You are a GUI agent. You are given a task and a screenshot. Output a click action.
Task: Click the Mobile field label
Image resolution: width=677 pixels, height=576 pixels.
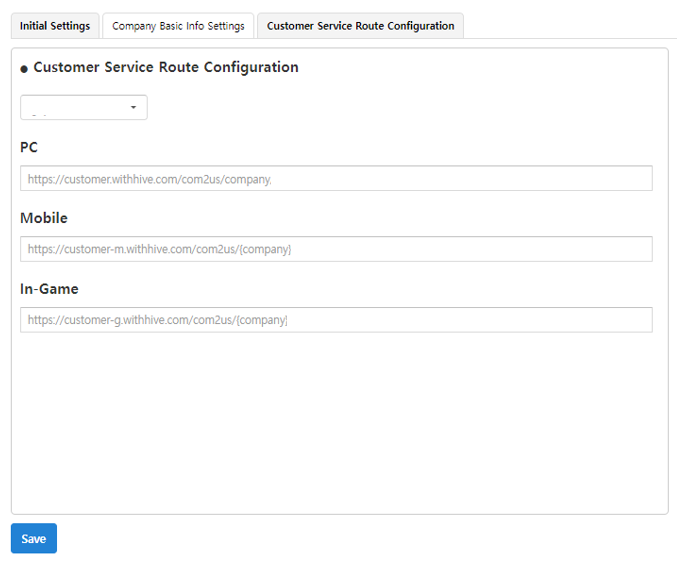coord(44,218)
